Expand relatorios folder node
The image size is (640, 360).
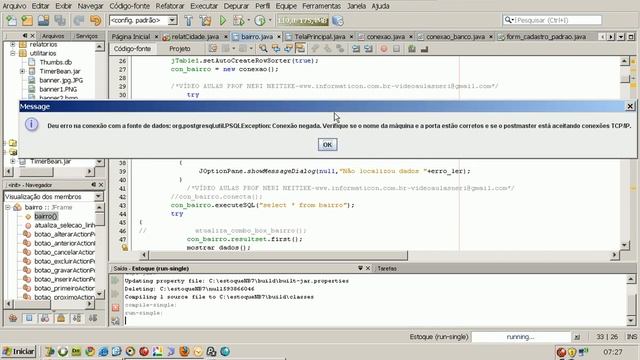click(13, 44)
